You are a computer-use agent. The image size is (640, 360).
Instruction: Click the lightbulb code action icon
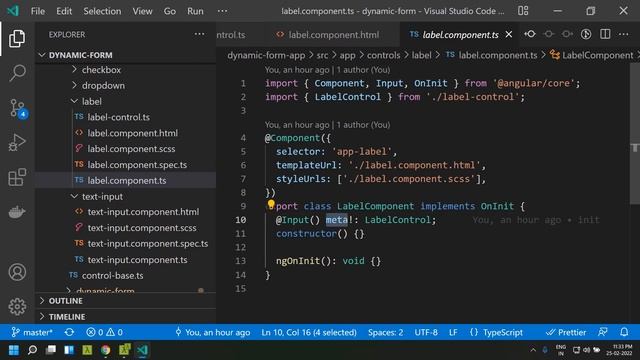tap(271, 204)
